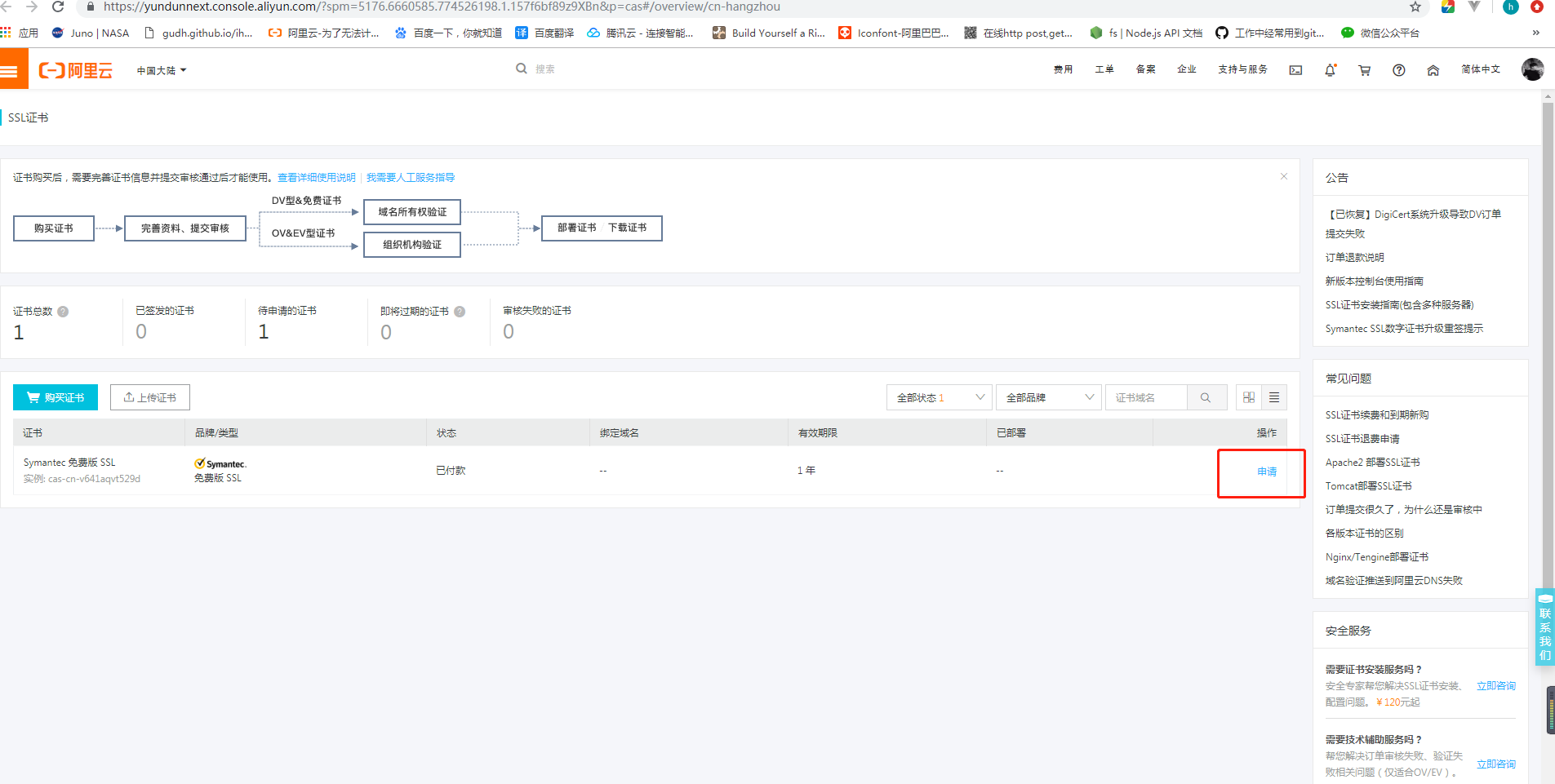1555x784 pixels.
Task: Open the help question mark icon
Action: pos(1398,70)
